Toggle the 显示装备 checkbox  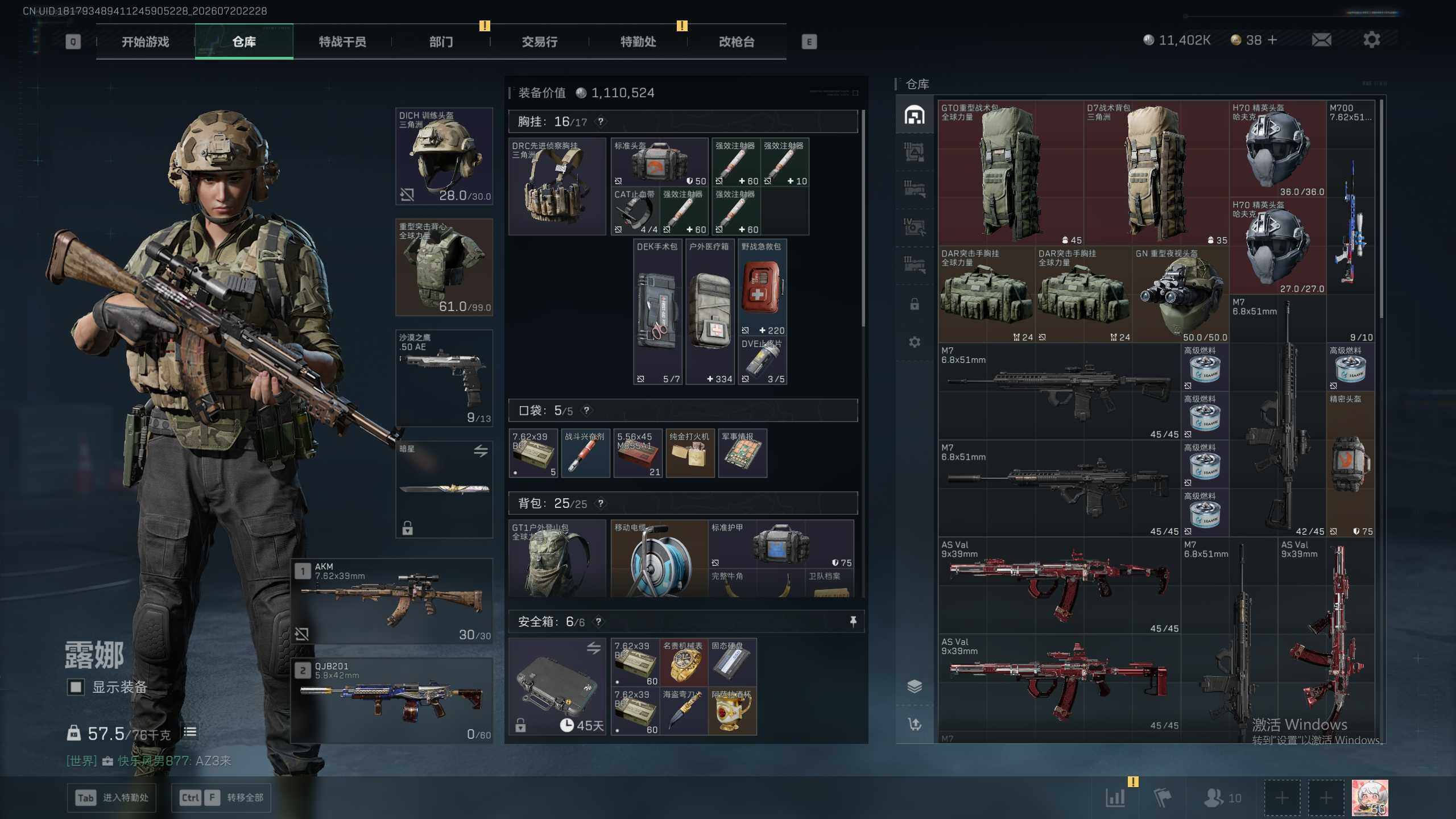click(75, 687)
